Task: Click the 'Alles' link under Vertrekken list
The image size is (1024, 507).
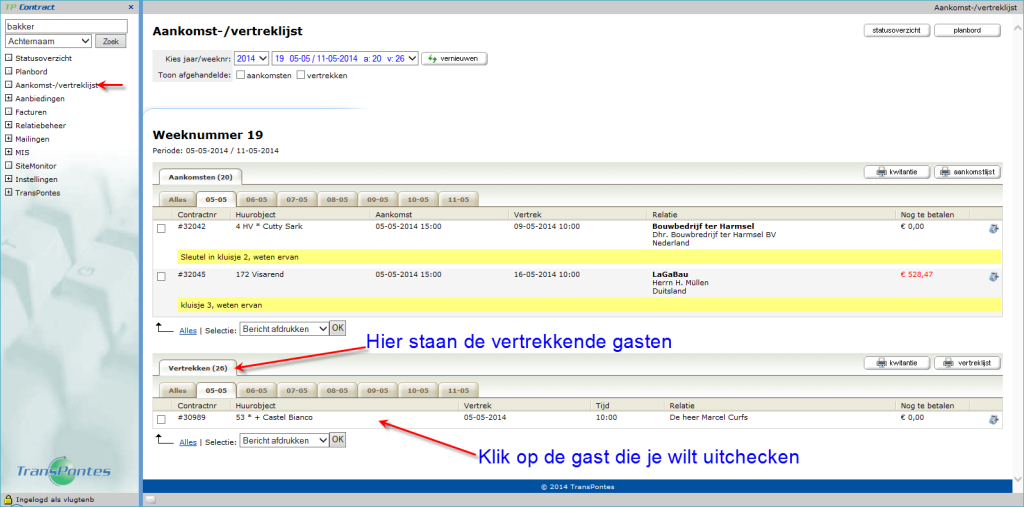Action: (x=188, y=440)
